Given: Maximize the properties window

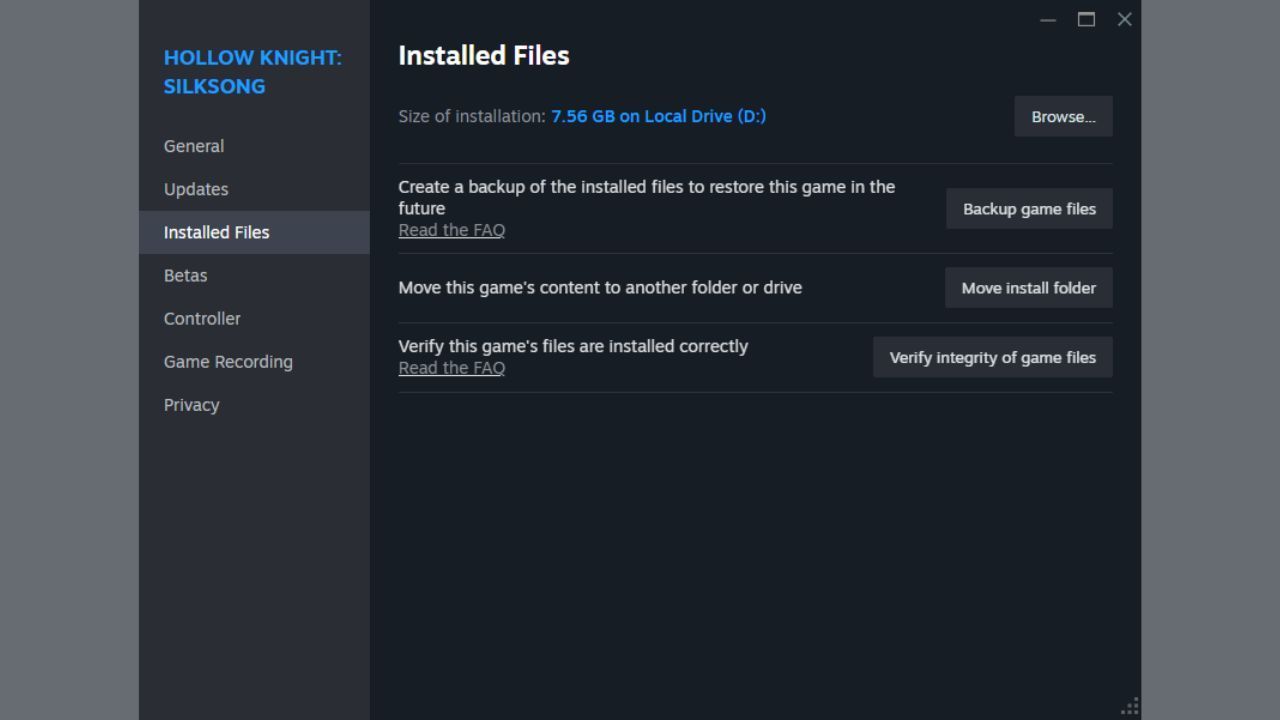Looking at the screenshot, I should tap(1086, 20).
